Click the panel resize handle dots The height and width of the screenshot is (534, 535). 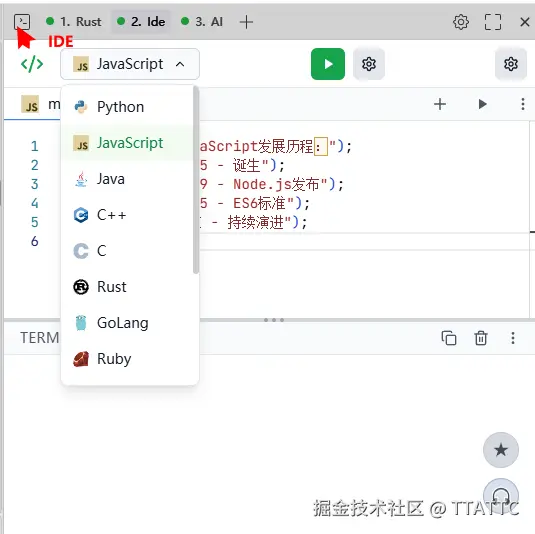274,320
